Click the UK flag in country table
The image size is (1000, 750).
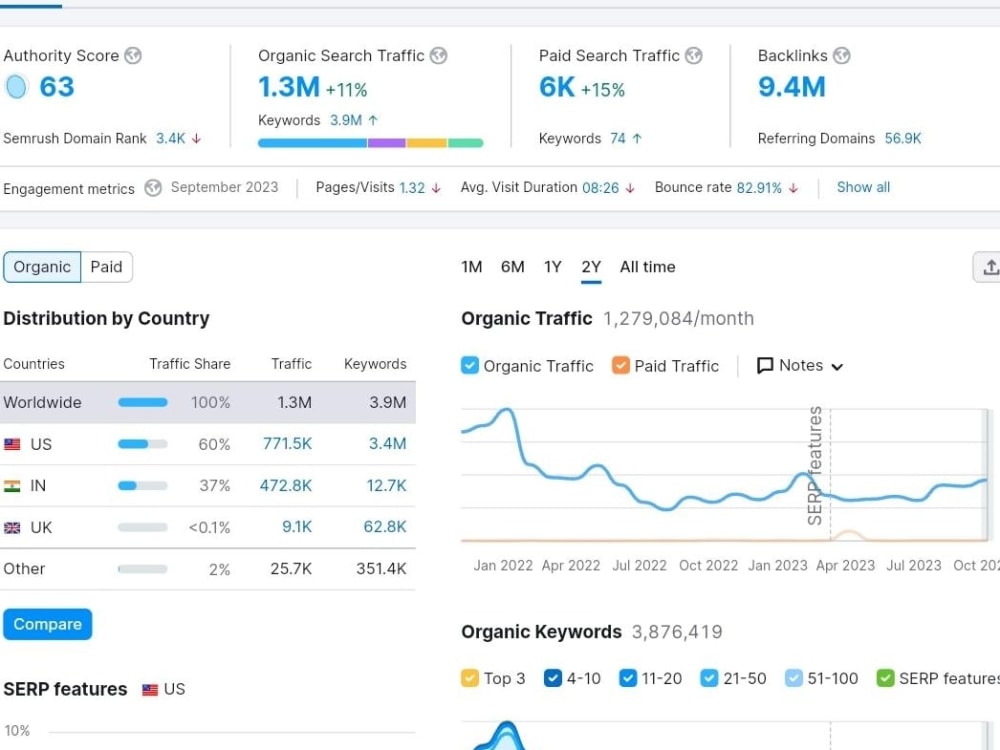coord(12,527)
